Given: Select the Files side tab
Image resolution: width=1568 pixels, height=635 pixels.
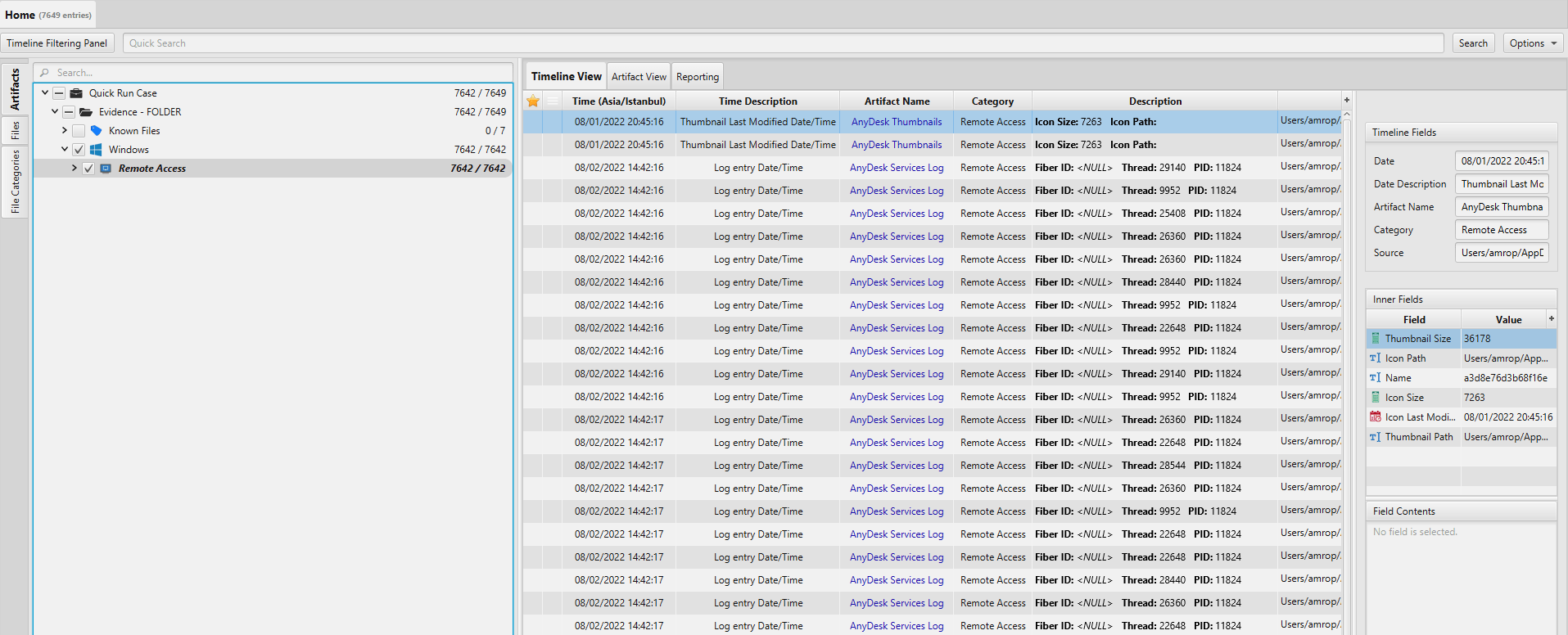Looking at the screenshot, I should point(15,130).
